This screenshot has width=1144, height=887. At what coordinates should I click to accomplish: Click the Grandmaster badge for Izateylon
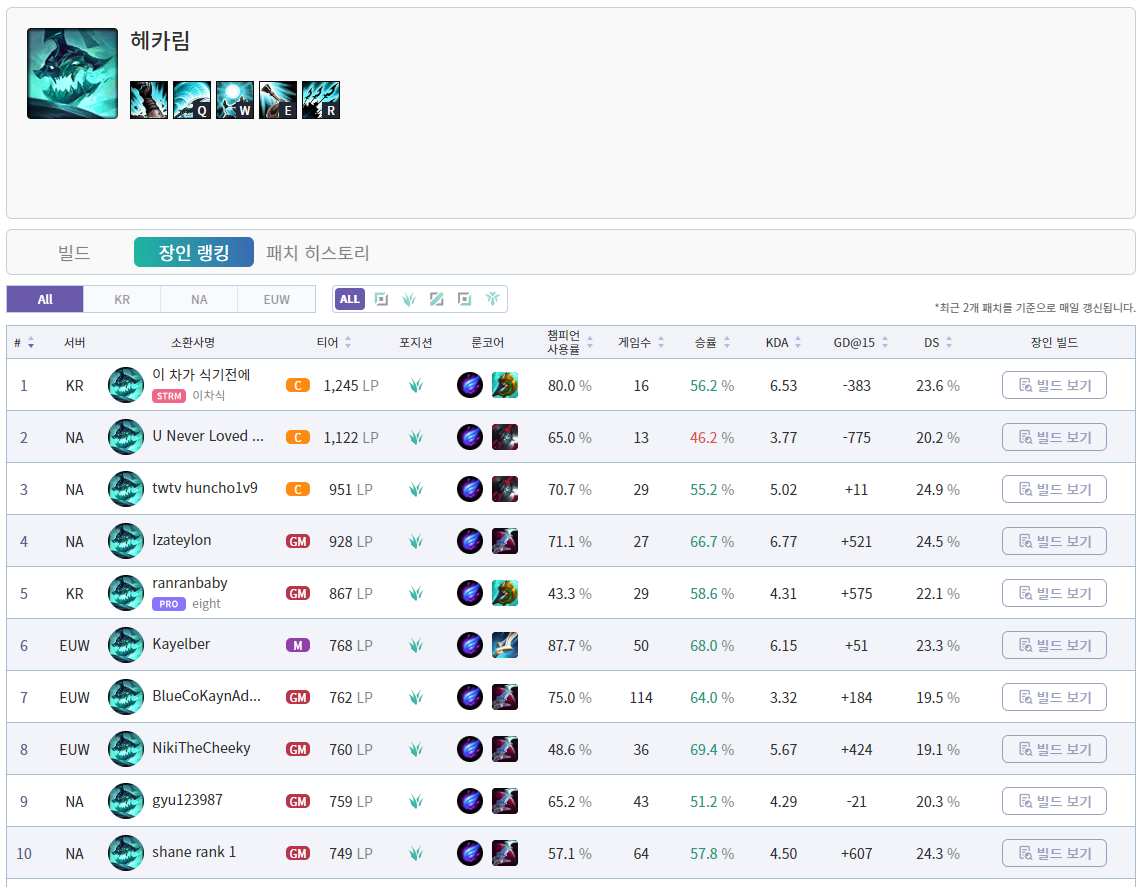(x=298, y=542)
